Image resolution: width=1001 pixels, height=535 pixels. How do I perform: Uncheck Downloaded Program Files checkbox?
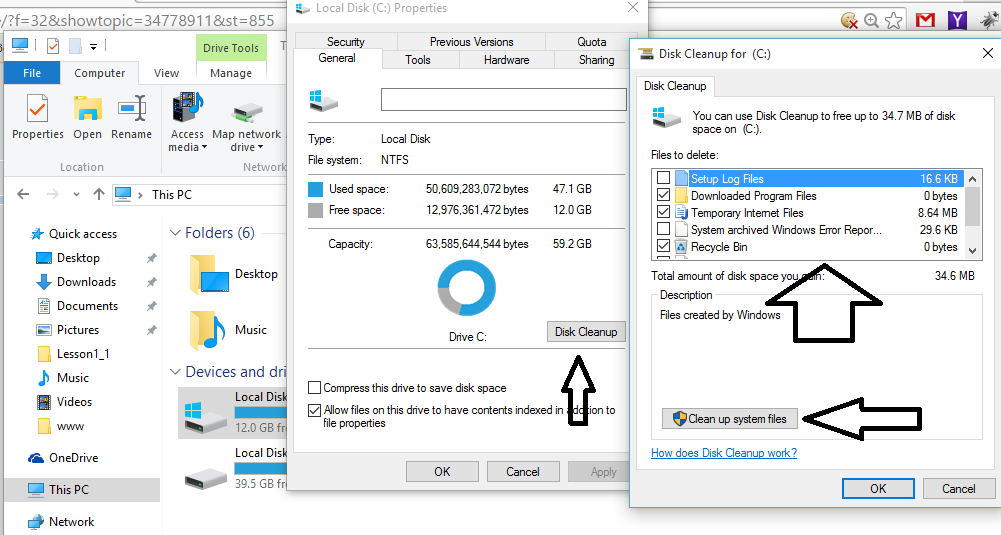click(x=663, y=195)
